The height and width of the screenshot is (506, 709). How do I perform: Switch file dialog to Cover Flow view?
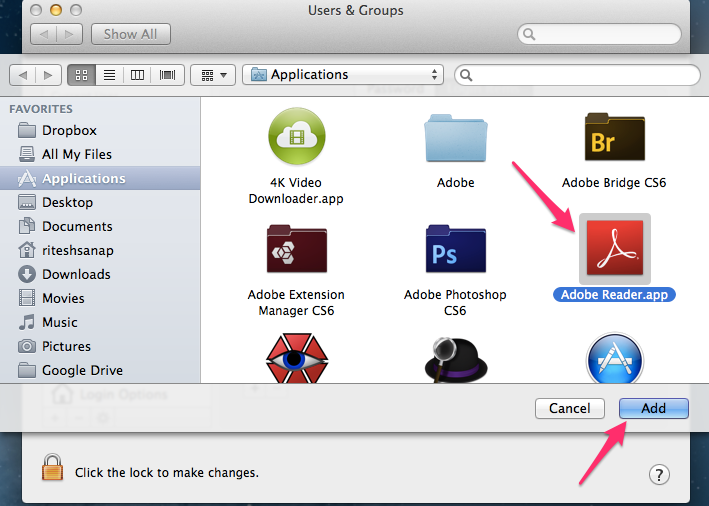167,75
